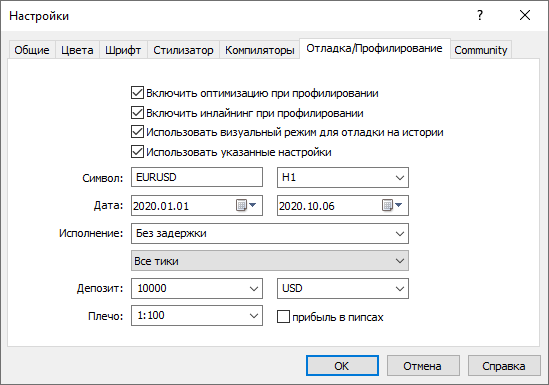Screen dimensions: 549x385
Task: Click the Символ: label
Action: [103, 178]
